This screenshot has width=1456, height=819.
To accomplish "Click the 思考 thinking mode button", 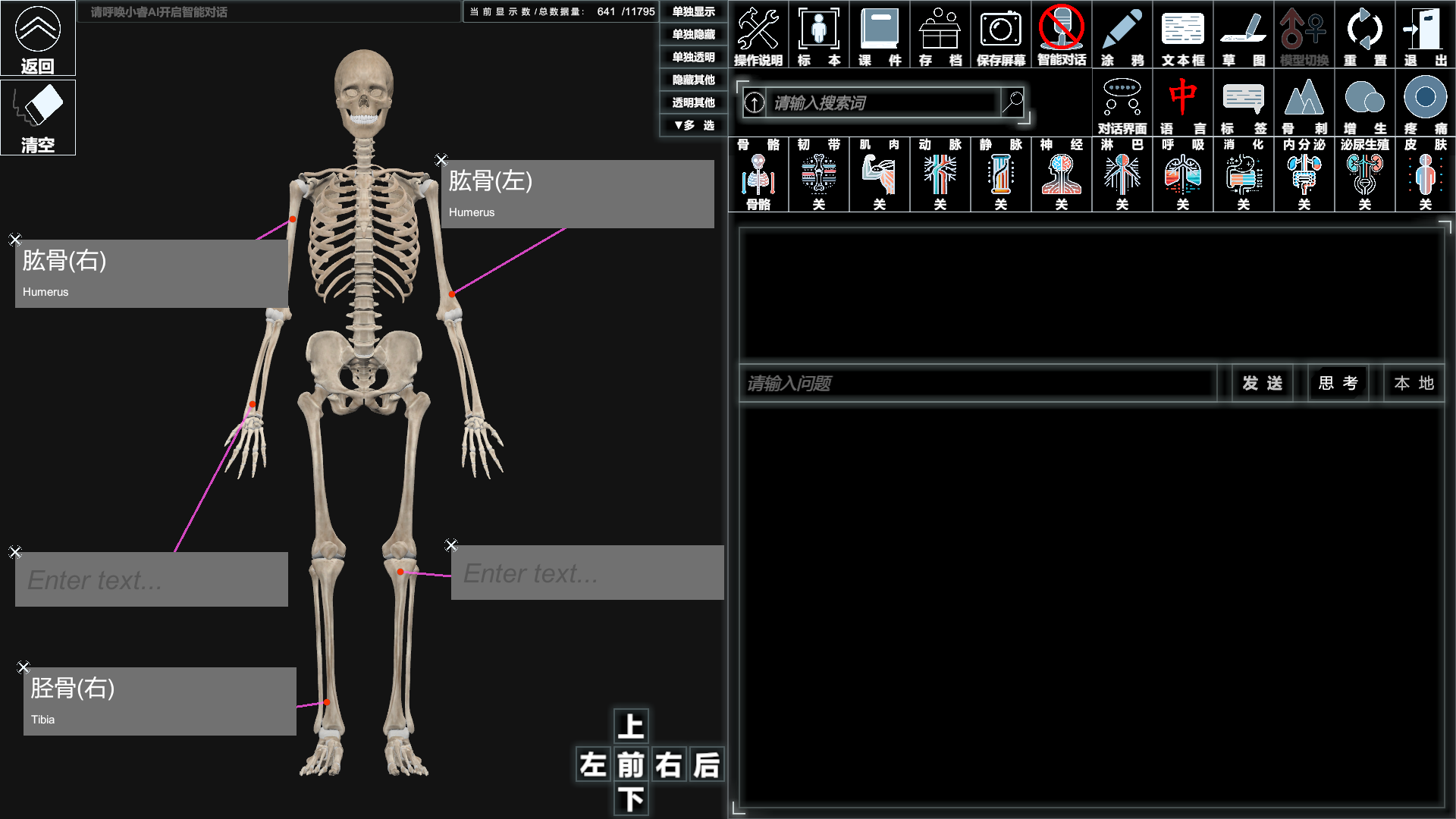I will pyautogui.click(x=1338, y=383).
